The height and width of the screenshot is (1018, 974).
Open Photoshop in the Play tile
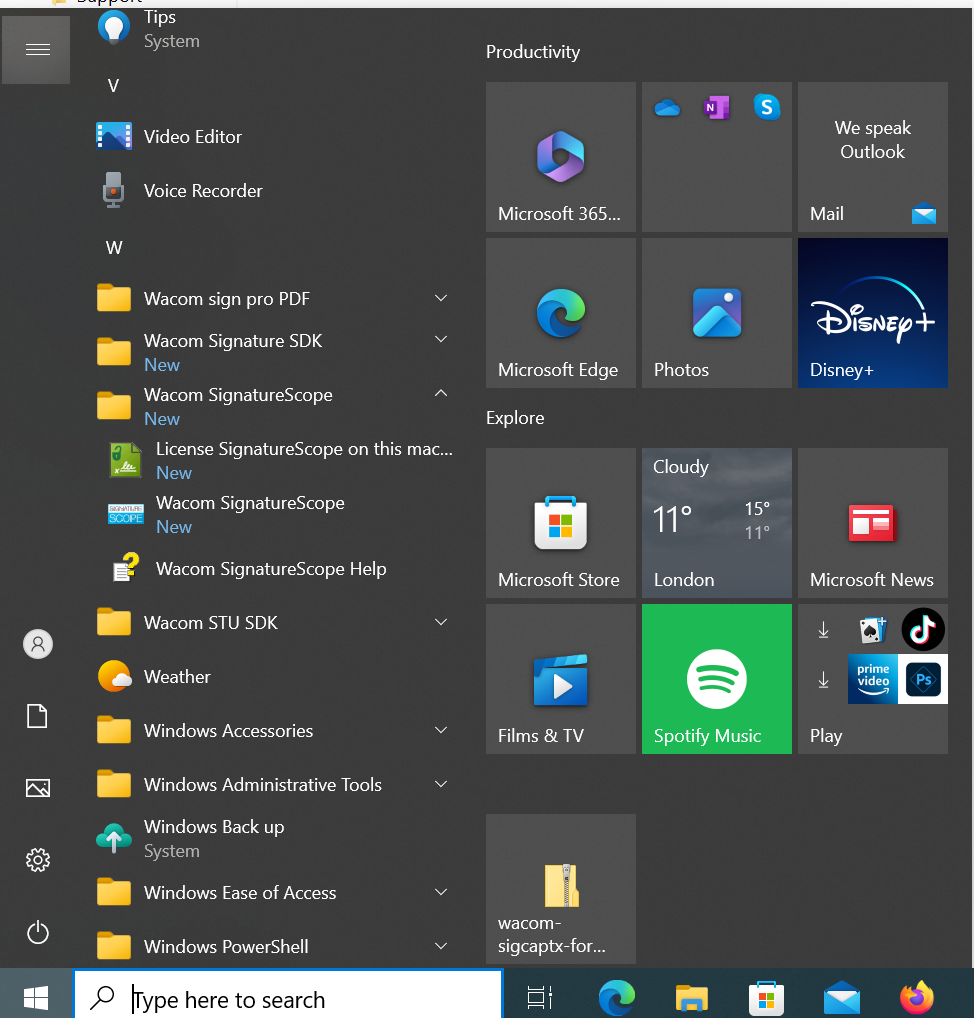tap(923, 679)
